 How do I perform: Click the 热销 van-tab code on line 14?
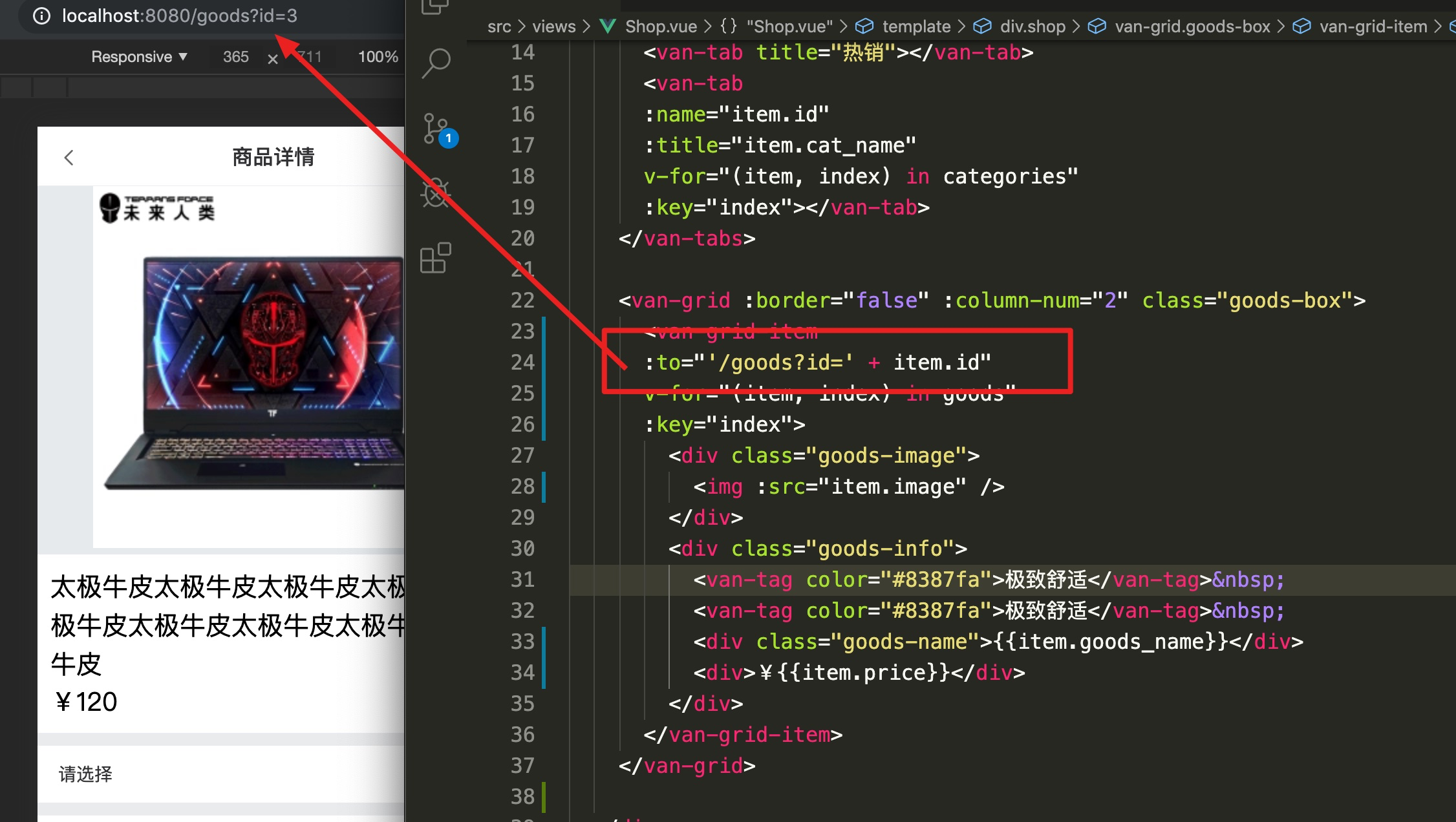coord(839,52)
